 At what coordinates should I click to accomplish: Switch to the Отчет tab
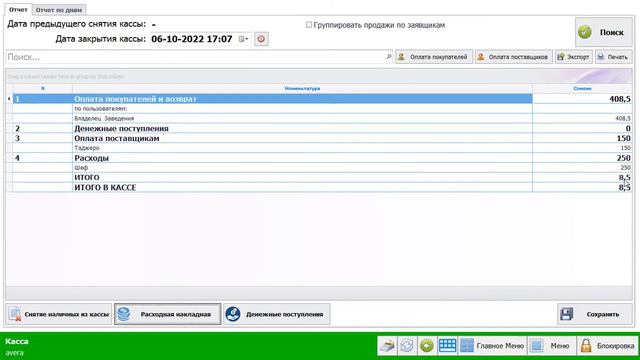(x=18, y=9)
